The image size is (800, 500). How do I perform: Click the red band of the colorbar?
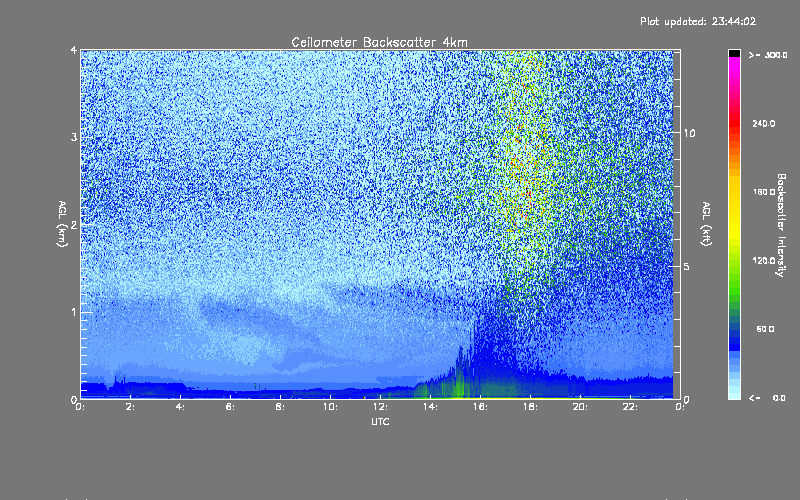point(734,125)
